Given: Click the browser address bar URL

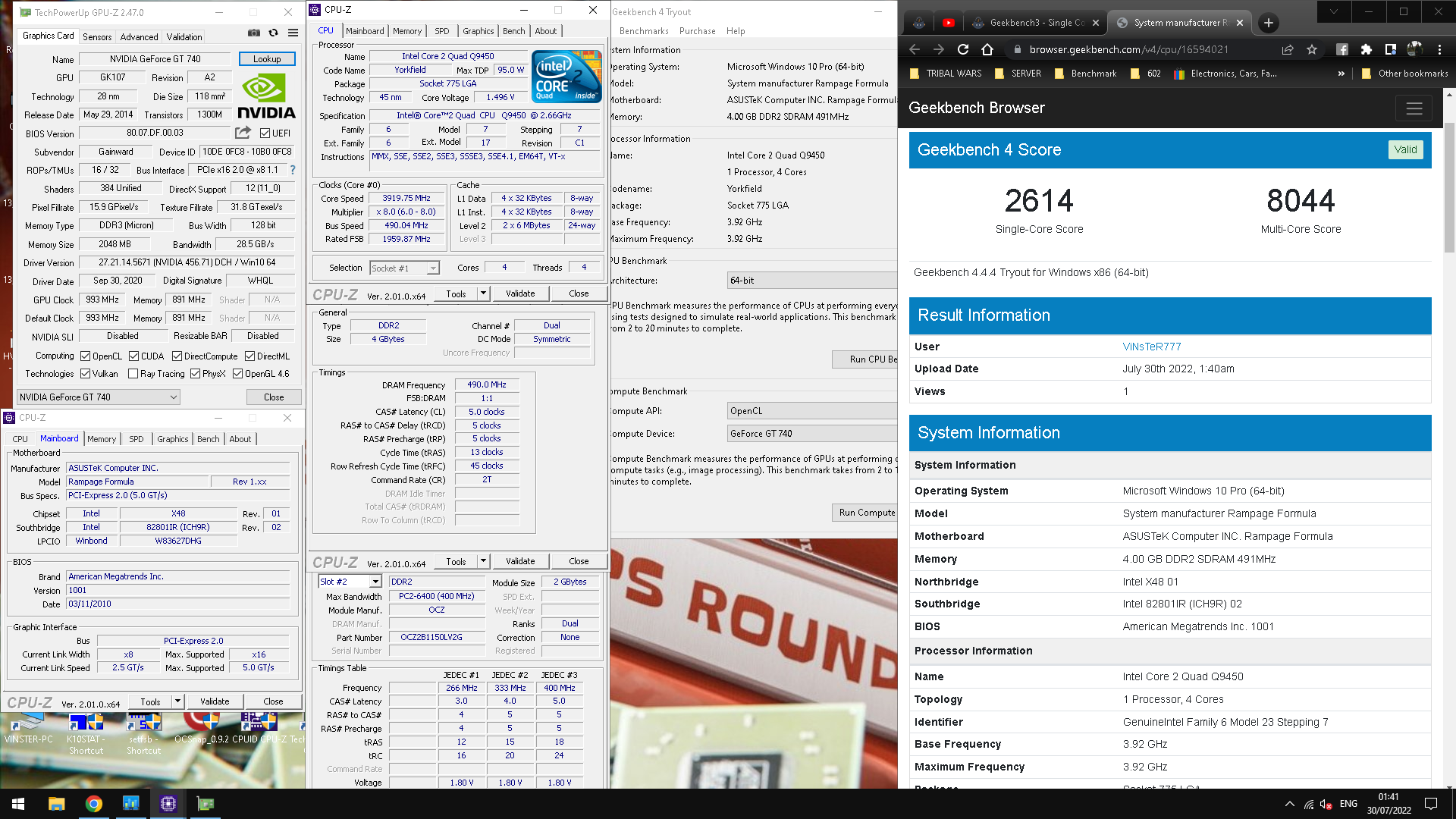Looking at the screenshot, I should pos(1128,49).
